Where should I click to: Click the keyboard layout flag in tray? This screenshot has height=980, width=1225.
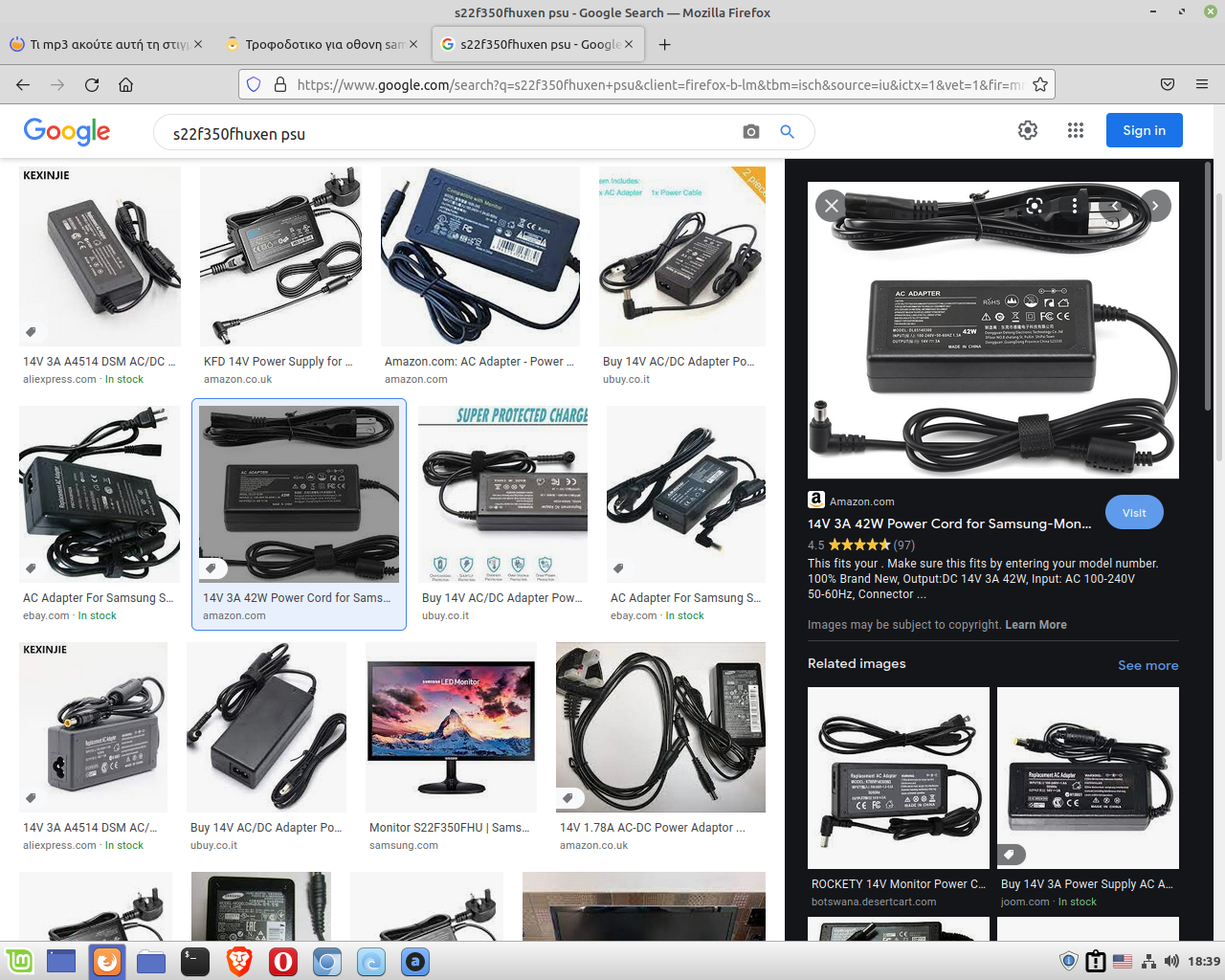click(1123, 961)
